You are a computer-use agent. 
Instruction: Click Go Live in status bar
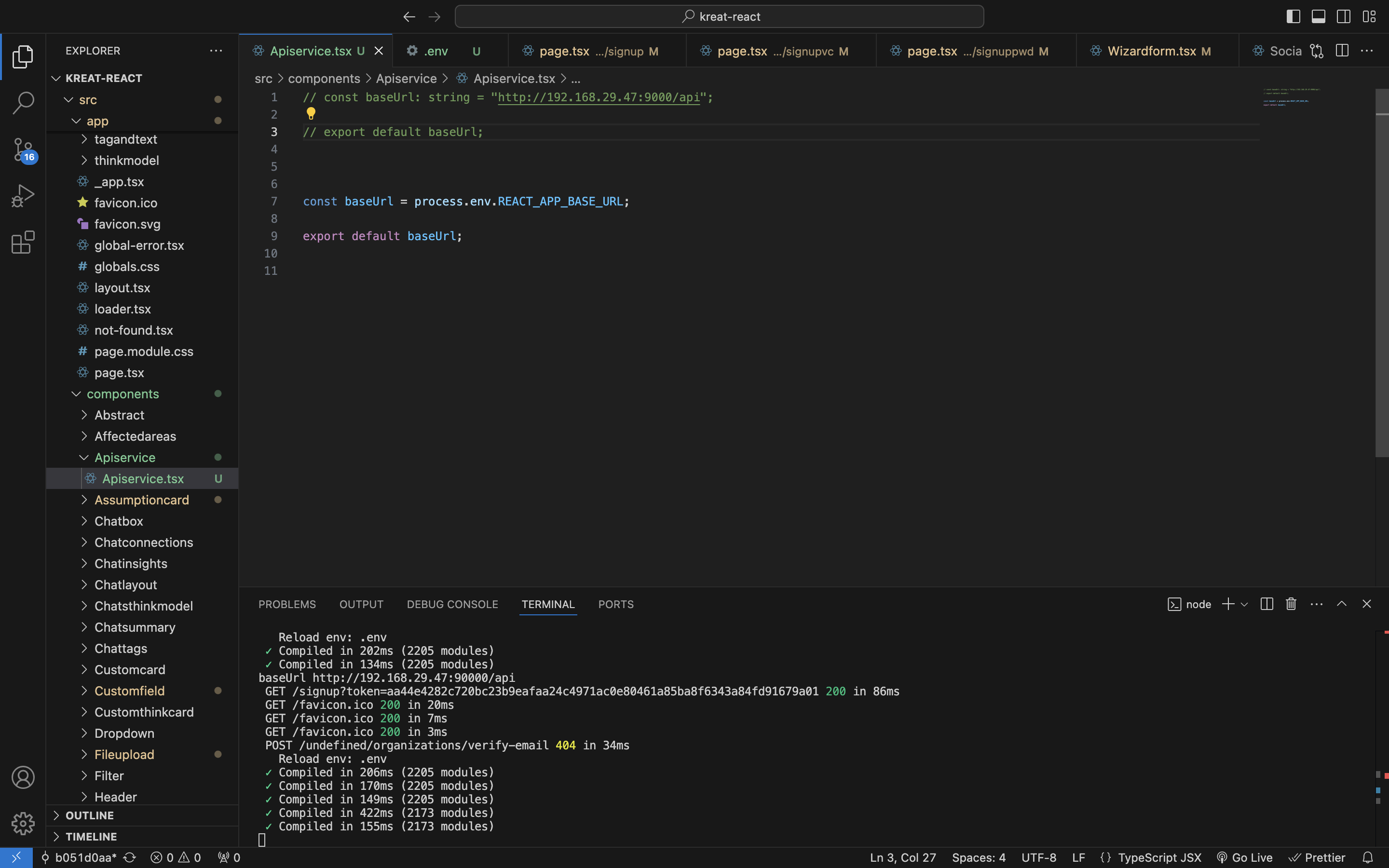click(1245, 858)
